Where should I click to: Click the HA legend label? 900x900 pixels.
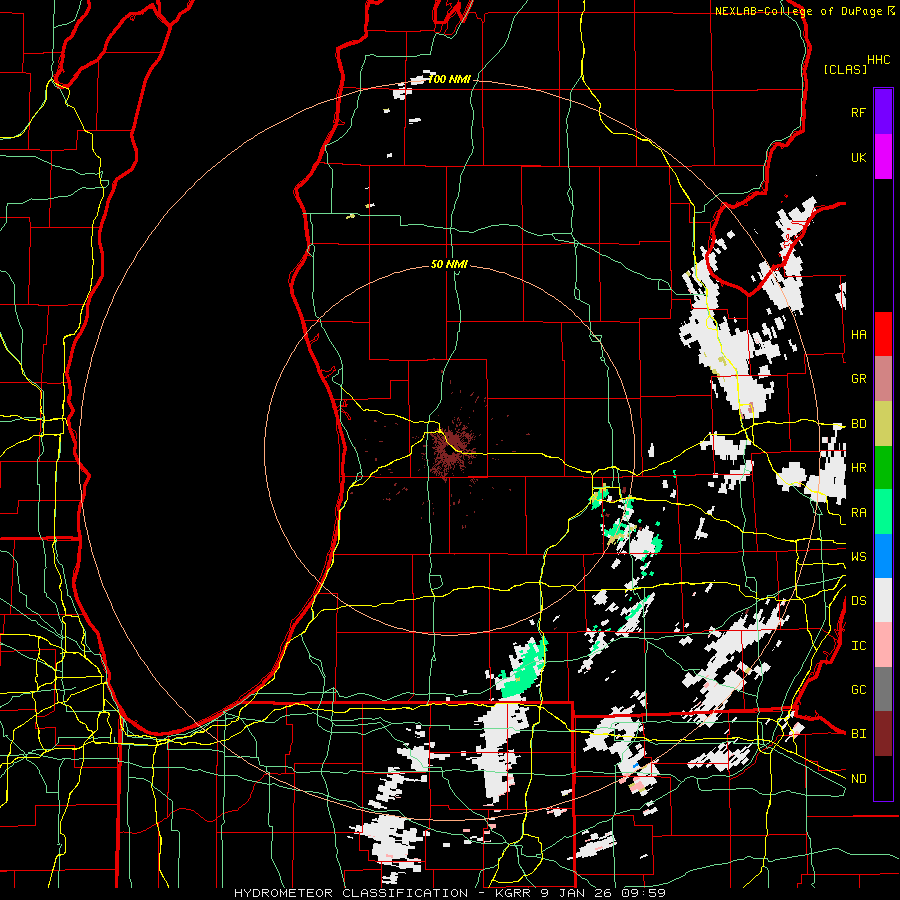tap(858, 334)
